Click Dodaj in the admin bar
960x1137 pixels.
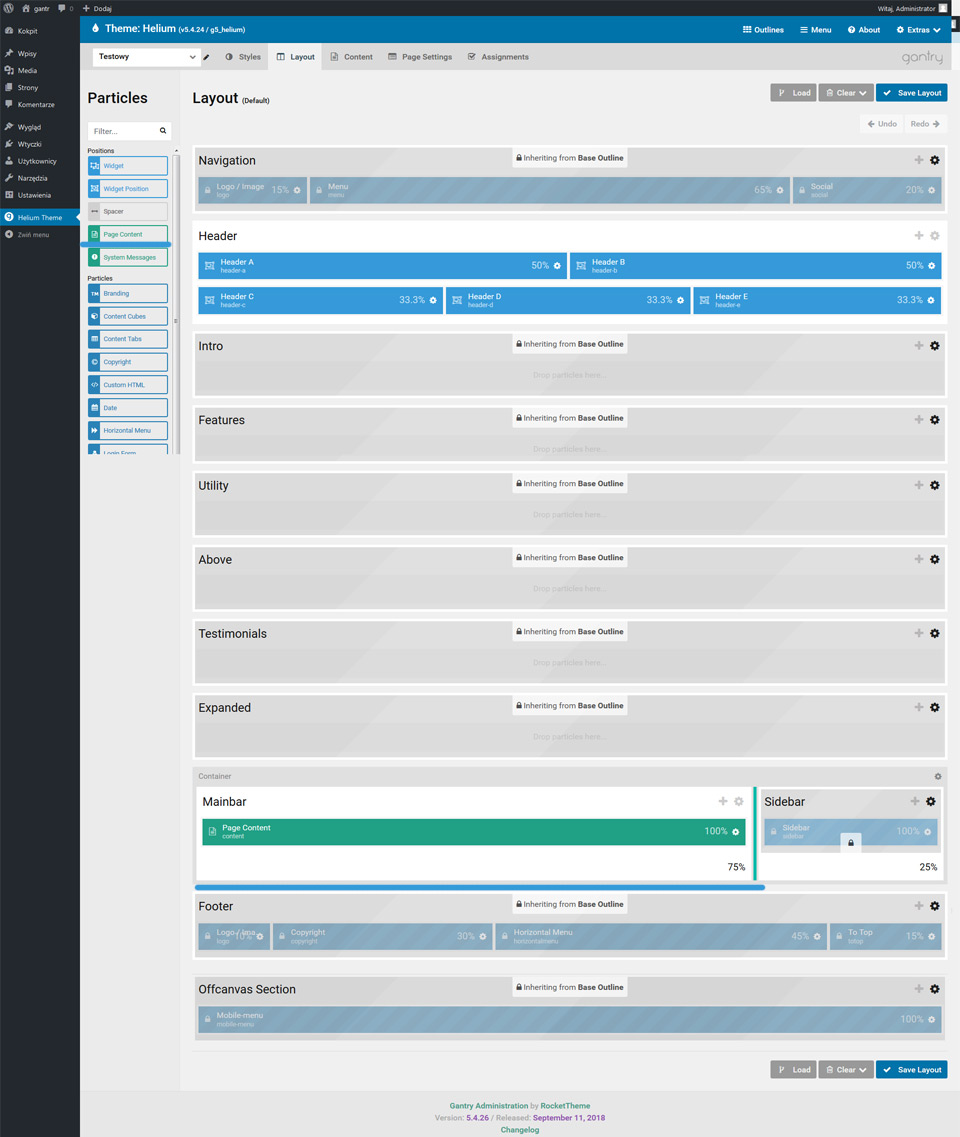(x=96, y=9)
